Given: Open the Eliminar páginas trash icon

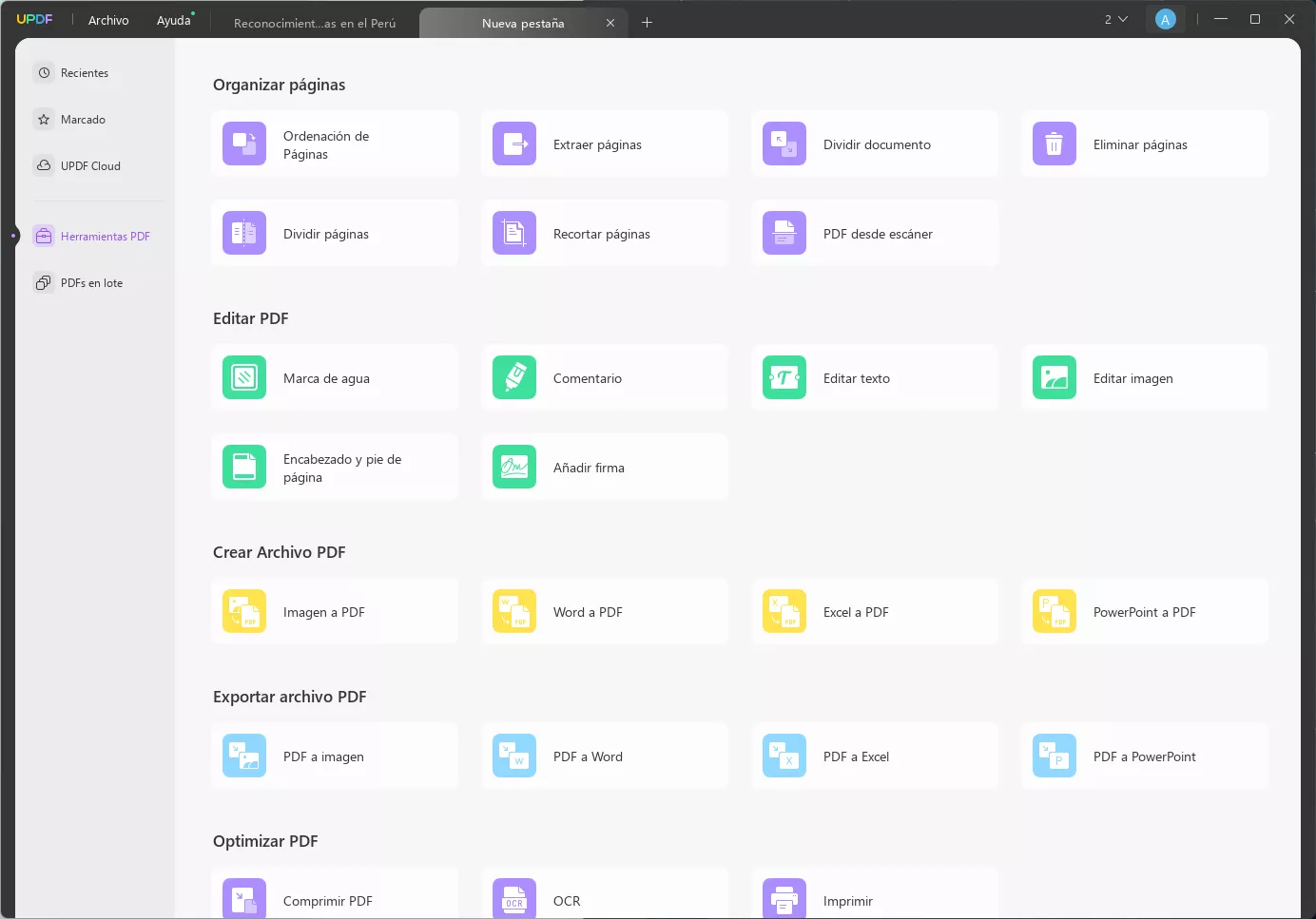Looking at the screenshot, I should tap(1055, 144).
